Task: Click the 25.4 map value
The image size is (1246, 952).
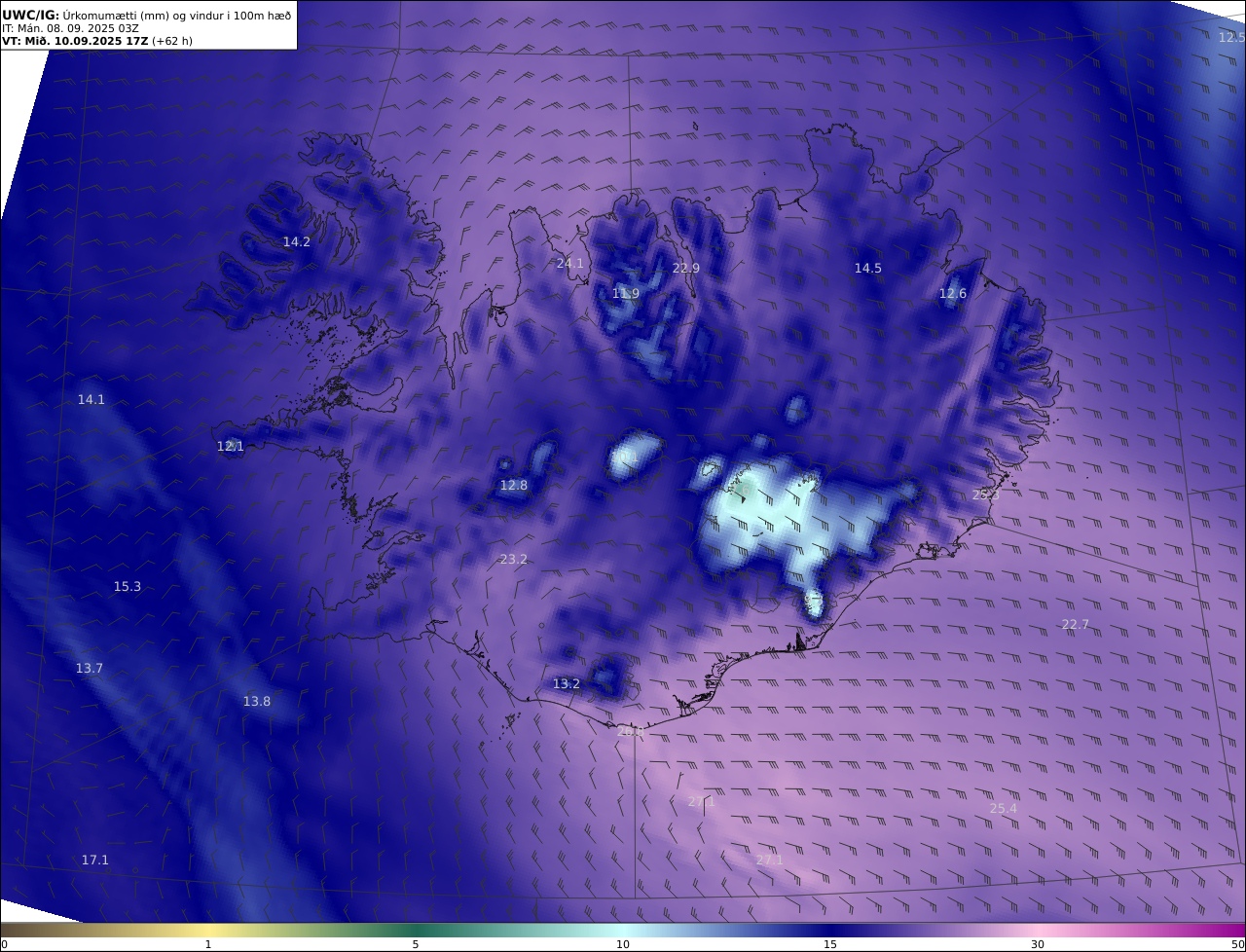Action: [x=1004, y=808]
